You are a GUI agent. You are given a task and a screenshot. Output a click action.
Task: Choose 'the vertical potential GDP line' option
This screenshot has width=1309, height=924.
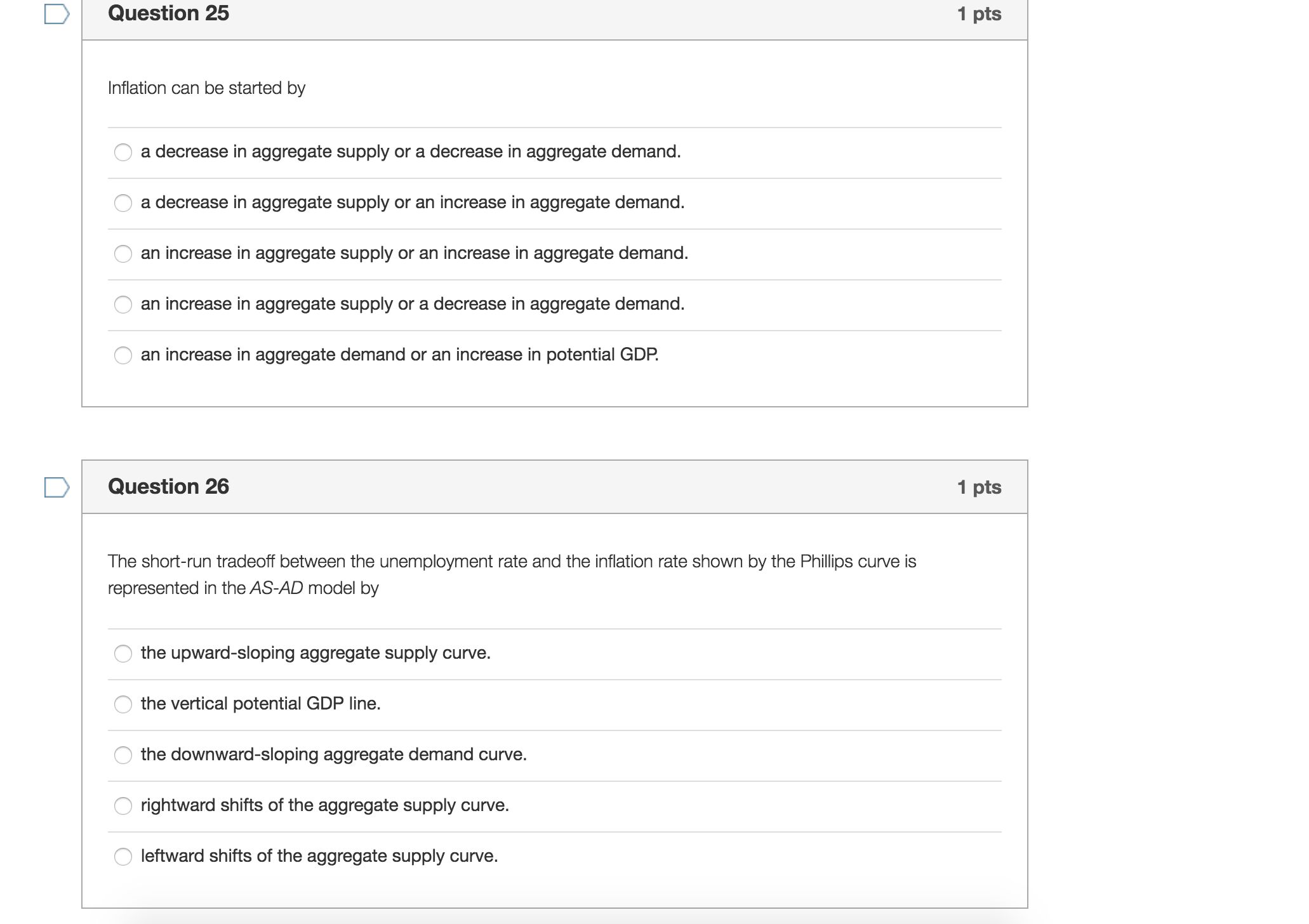pos(123,704)
